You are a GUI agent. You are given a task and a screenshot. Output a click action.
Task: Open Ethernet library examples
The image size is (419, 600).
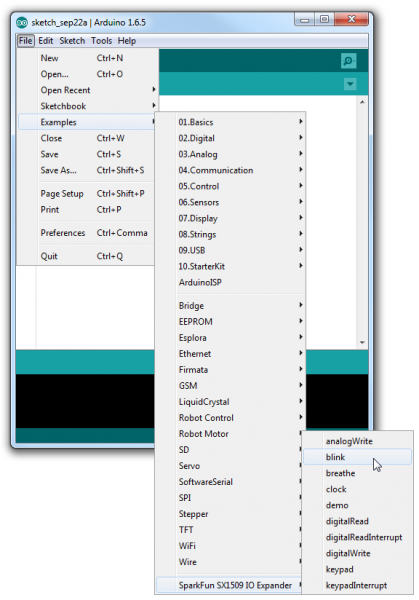pyautogui.click(x=230, y=354)
